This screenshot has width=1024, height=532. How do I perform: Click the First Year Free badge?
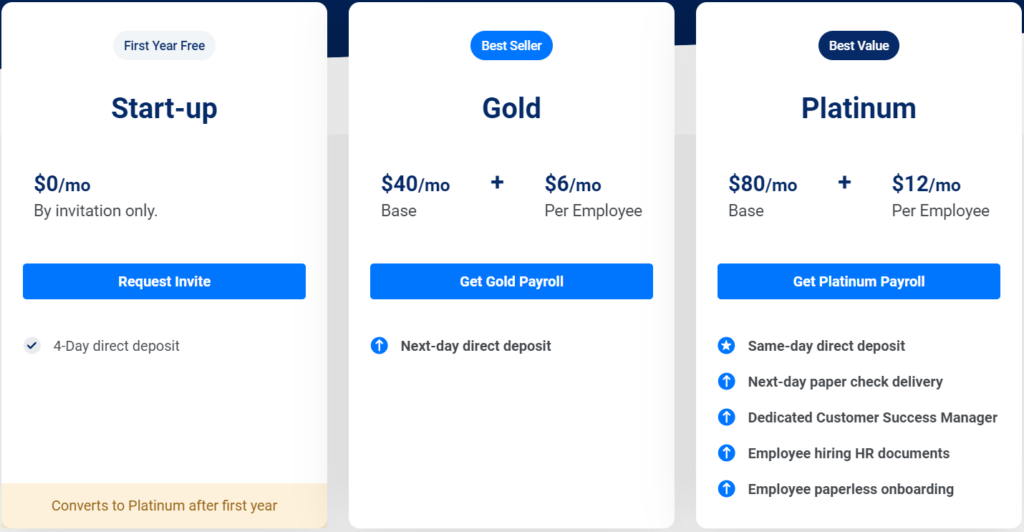click(164, 46)
